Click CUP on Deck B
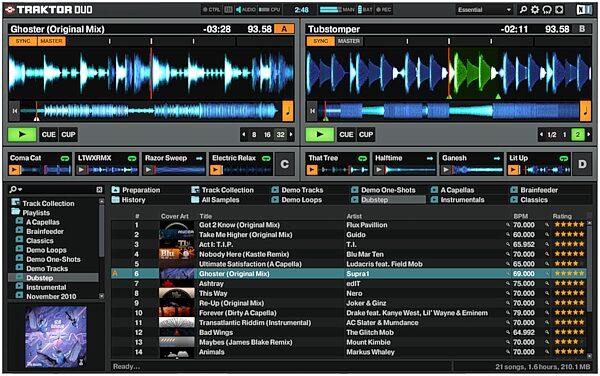Image resolution: width=600 pixels, height=376 pixels. pos(366,135)
